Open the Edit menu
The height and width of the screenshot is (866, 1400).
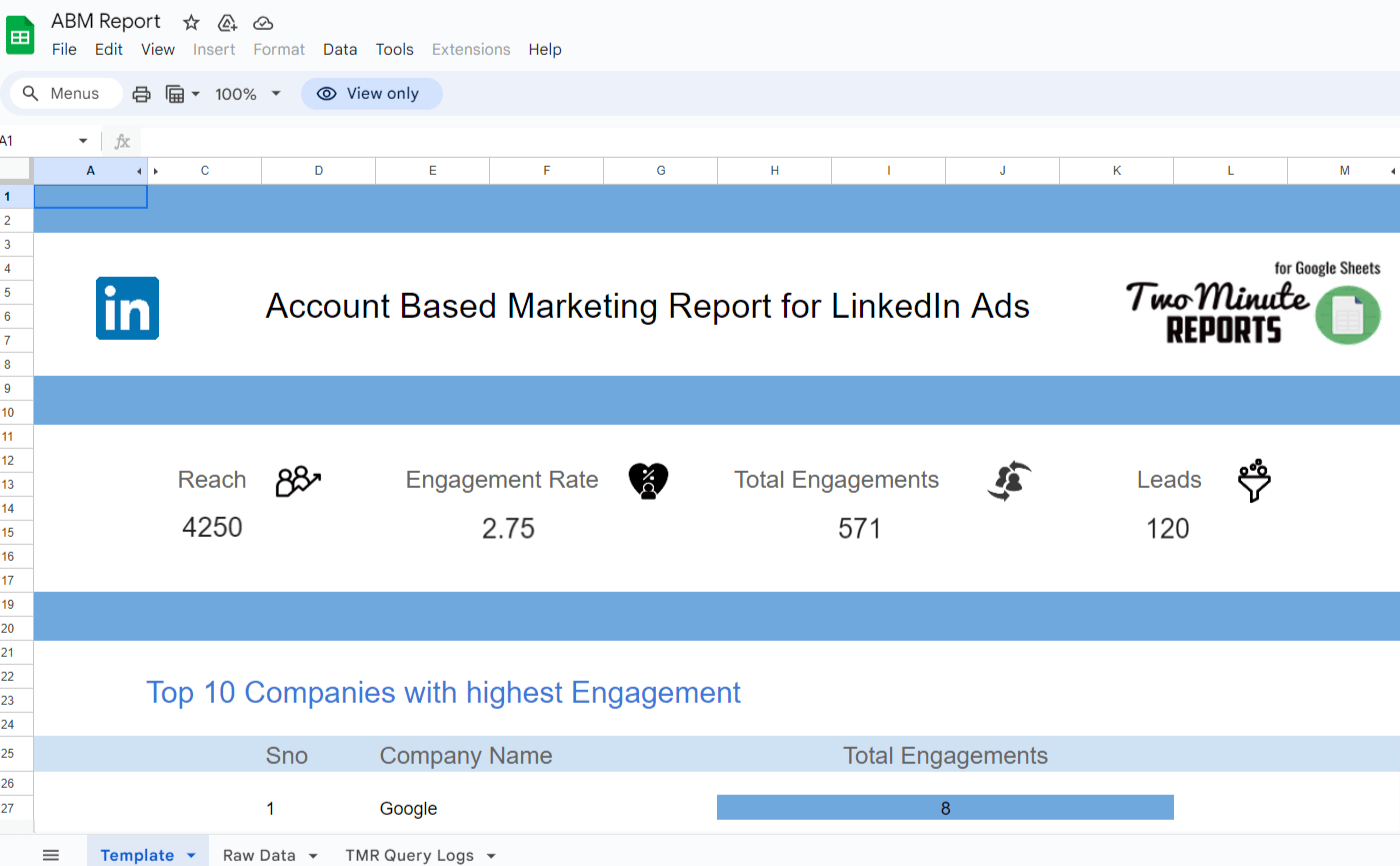tap(109, 49)
